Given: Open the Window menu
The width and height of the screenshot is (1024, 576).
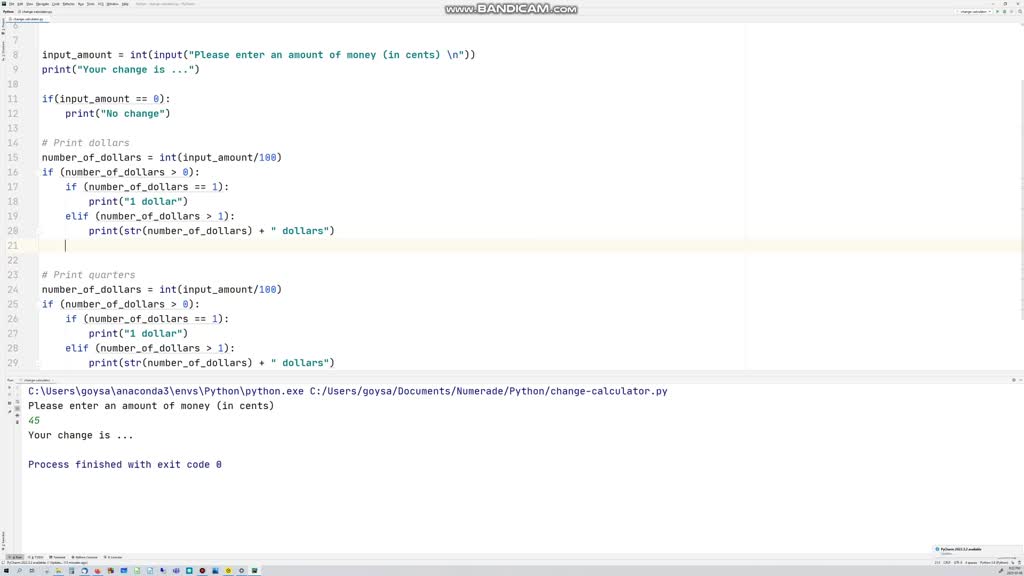Looking at the screenshot, I should pyautogui.click(x=113, y=4).
